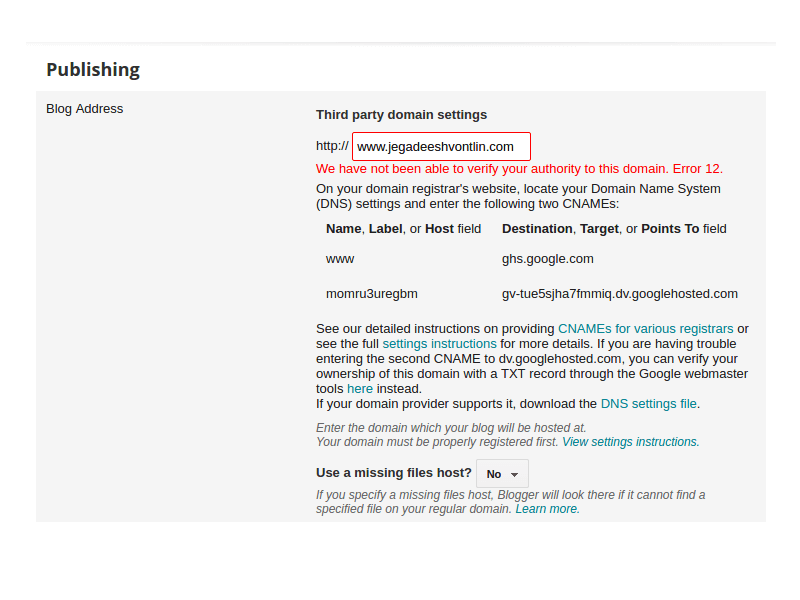Open the View settings instructions link
Screen dimensions: 800x600
coord(631,442)
